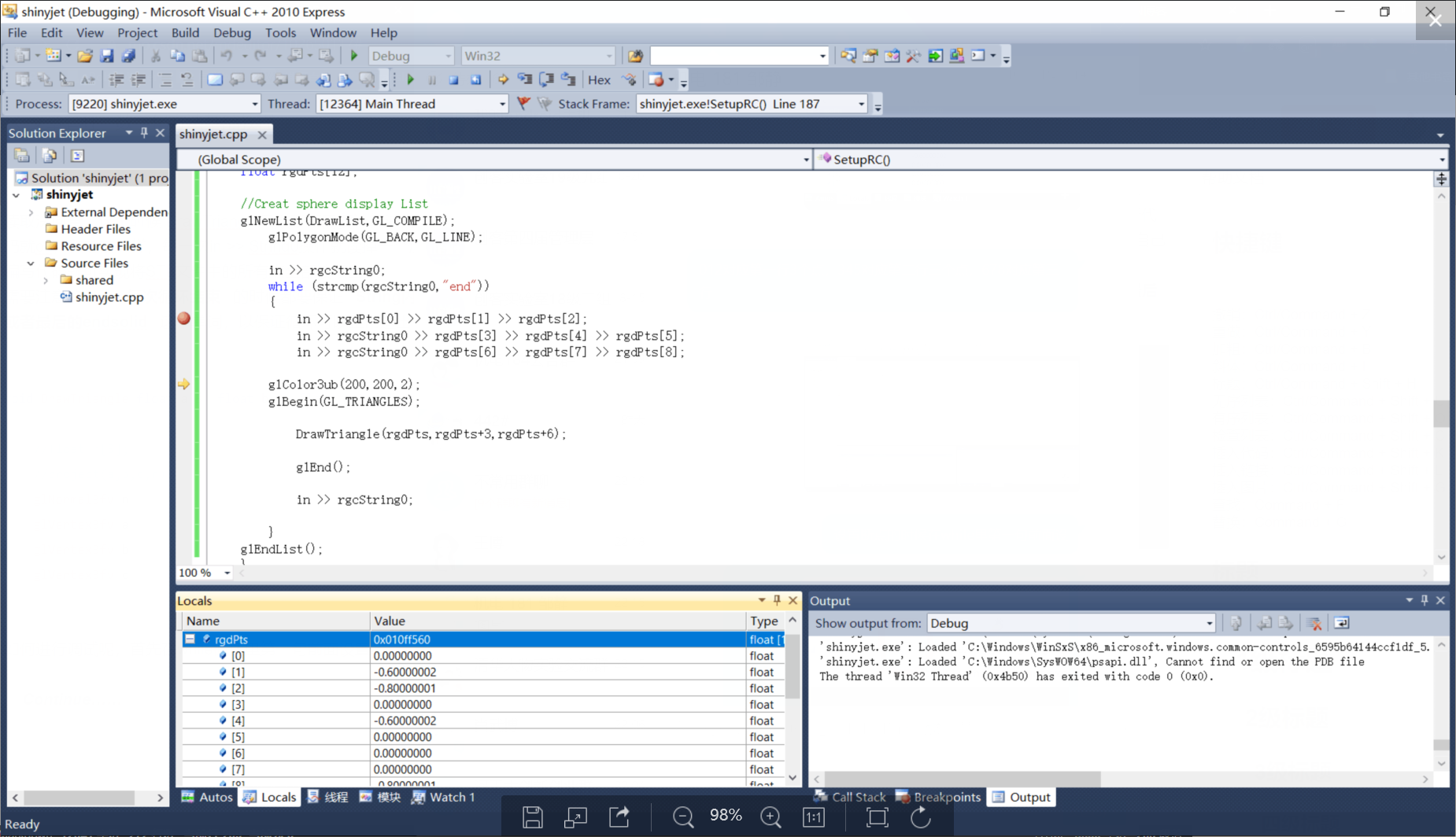Toggle Hex display mode

coord(599,79)
